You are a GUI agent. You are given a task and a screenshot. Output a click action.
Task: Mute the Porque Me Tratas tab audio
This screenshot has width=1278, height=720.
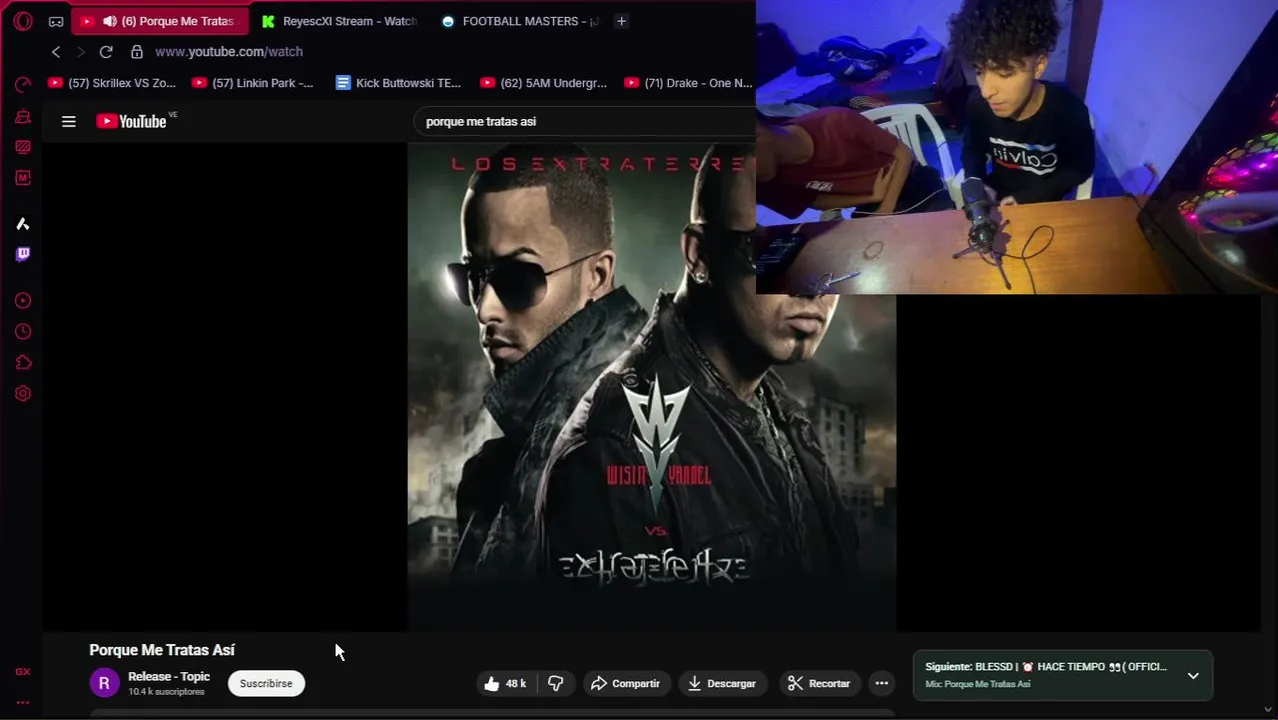[x=110, y=21]
